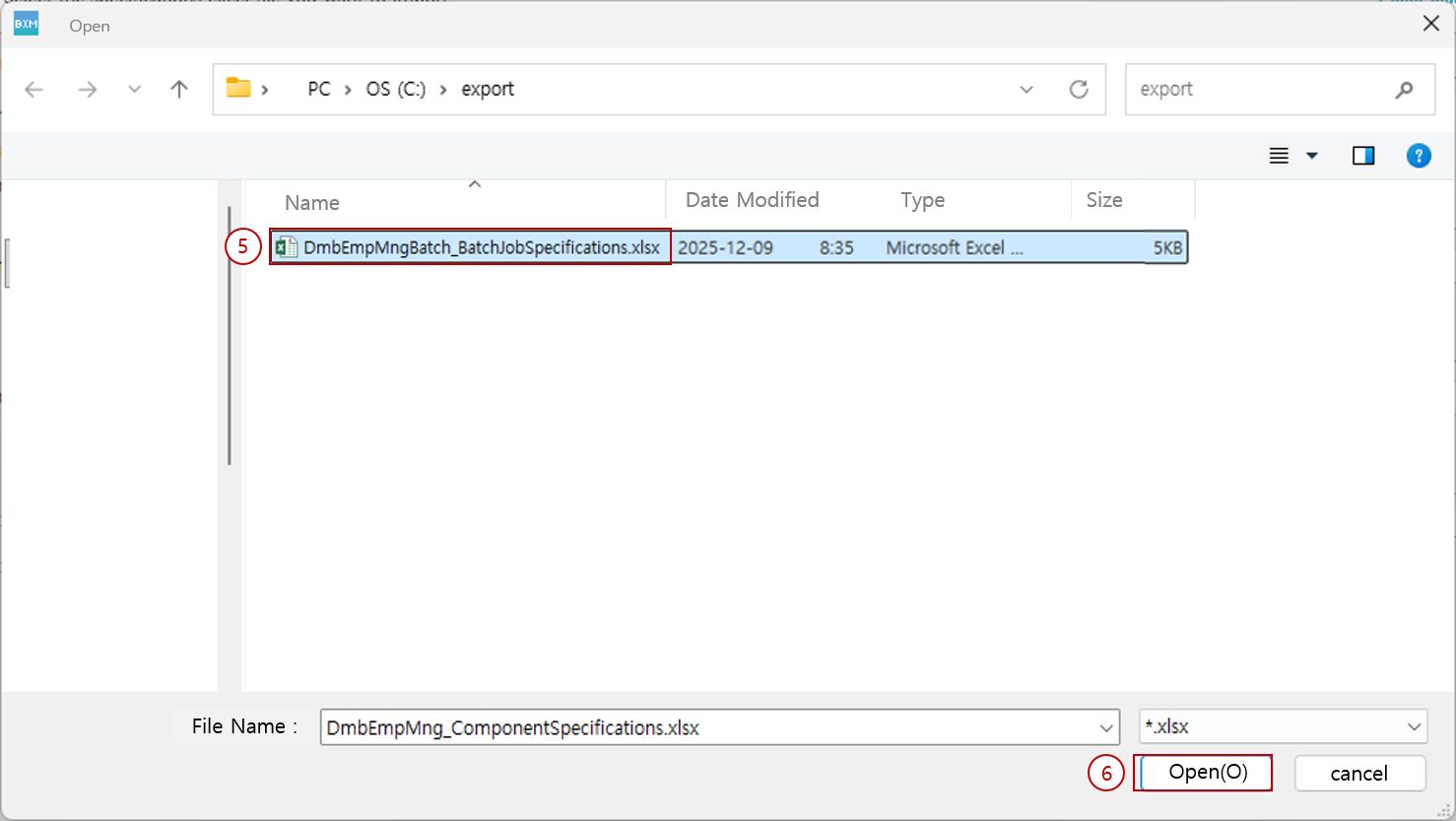Click the Open(O) button

pos(1203,773)
